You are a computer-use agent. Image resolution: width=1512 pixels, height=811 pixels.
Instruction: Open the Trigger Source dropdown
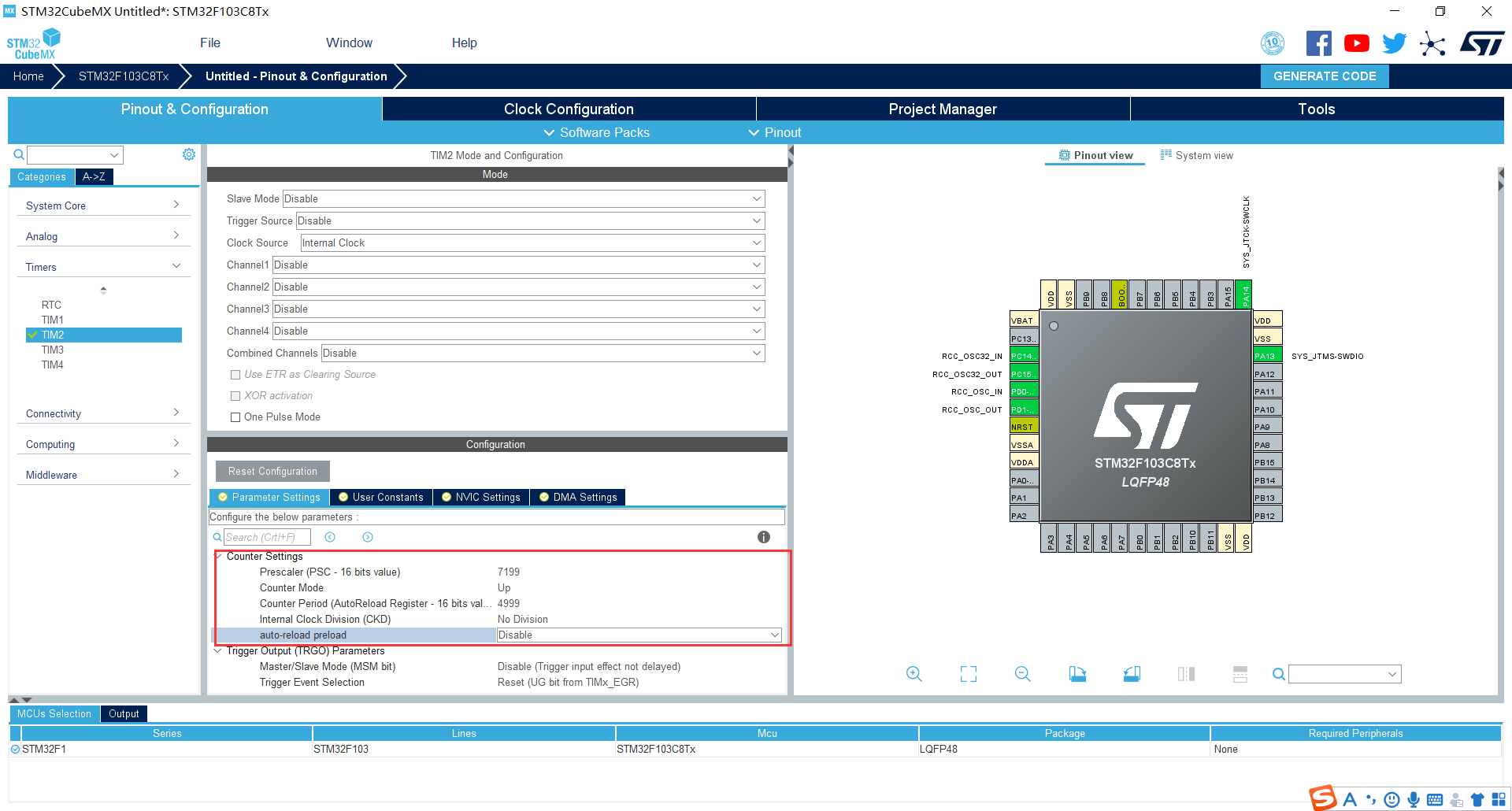[x=530, y=221]
